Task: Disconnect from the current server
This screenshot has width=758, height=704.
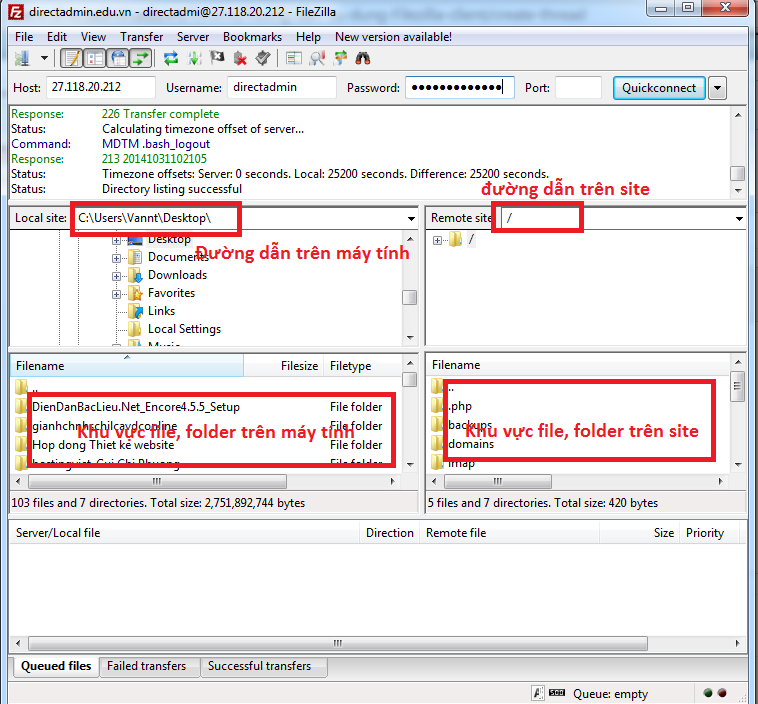Action: coord(240,59)
